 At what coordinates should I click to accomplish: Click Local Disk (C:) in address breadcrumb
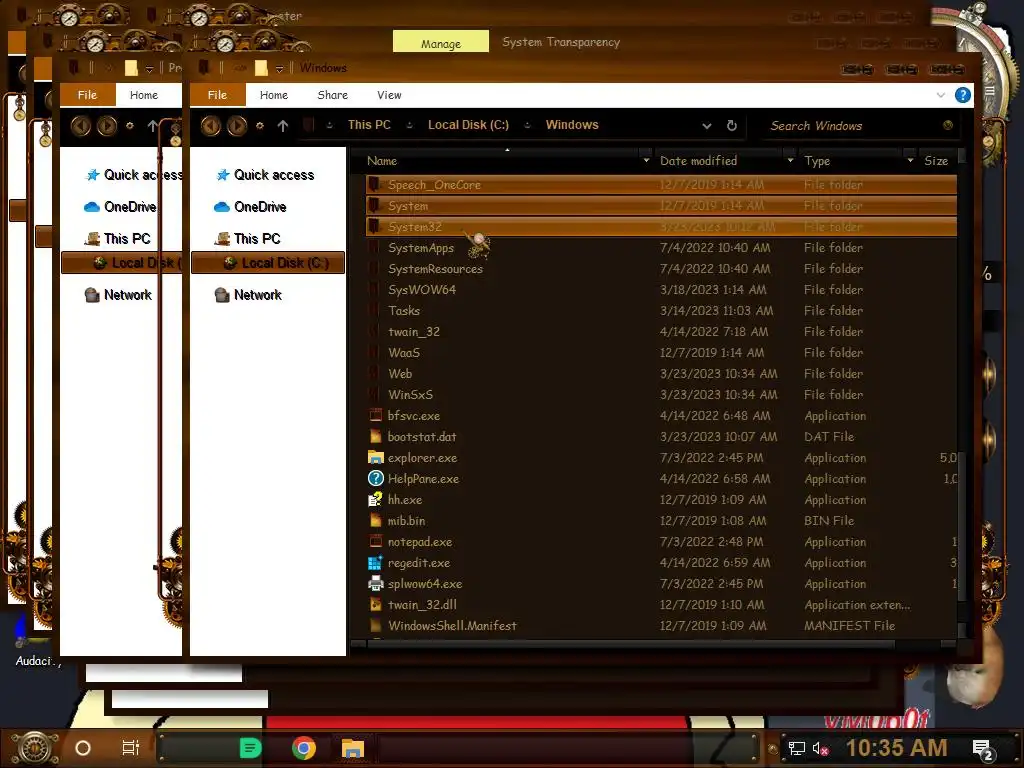468,125
